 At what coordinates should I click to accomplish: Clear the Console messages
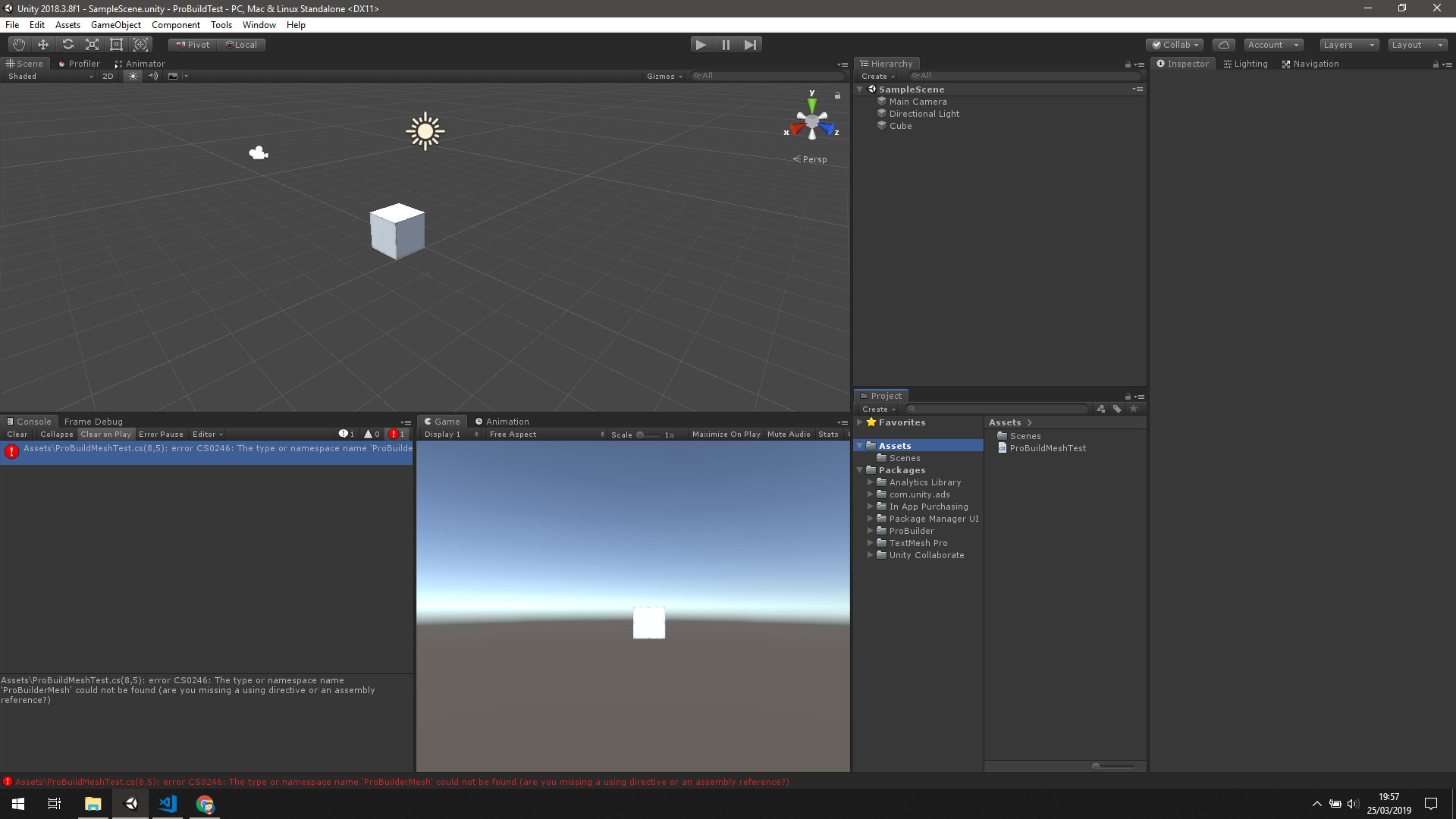[x=17, y=434]
